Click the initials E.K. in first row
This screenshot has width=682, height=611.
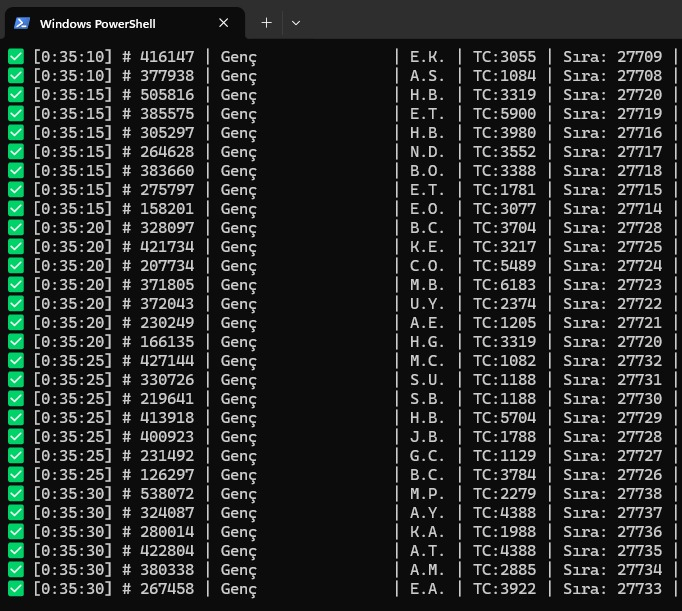point(427,57)
